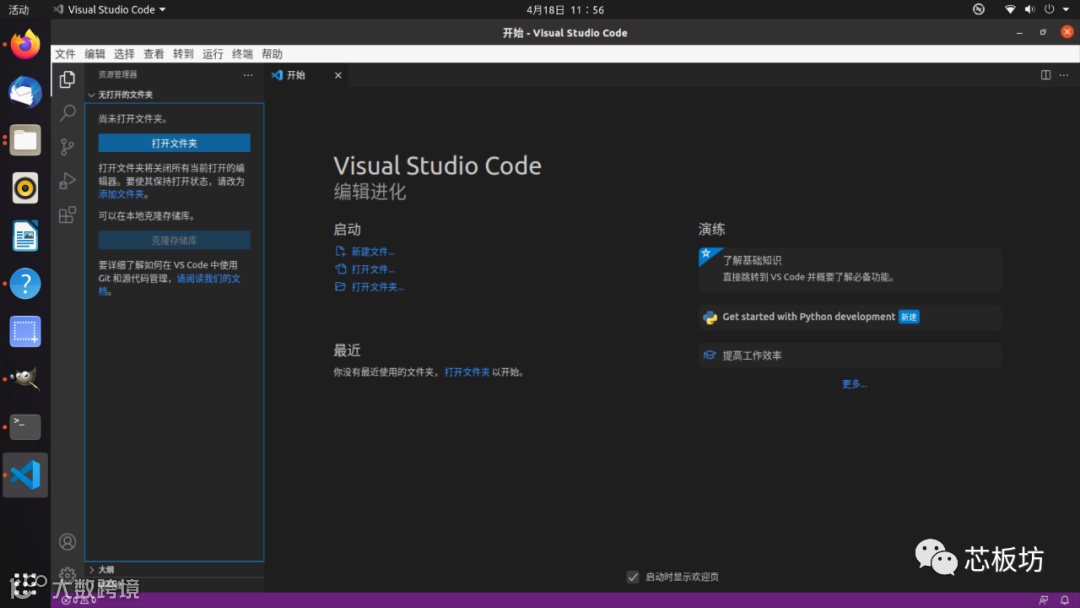Open LibreOffice Writer from the dock

(25, 235)
